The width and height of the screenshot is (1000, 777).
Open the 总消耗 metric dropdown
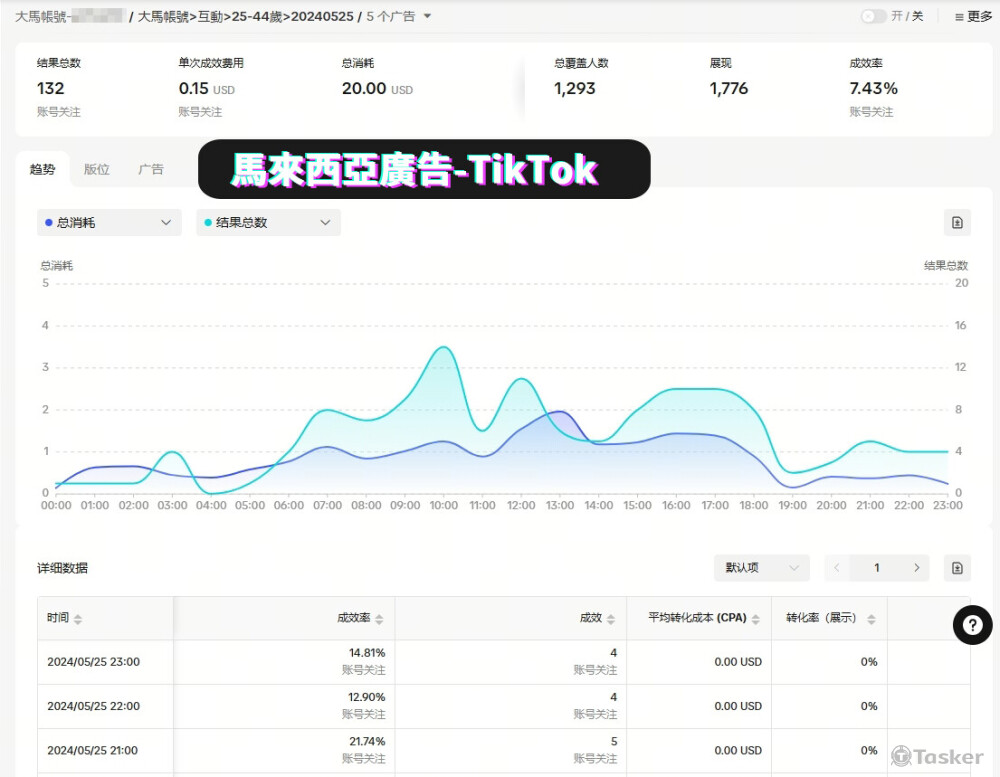[109, 223]
